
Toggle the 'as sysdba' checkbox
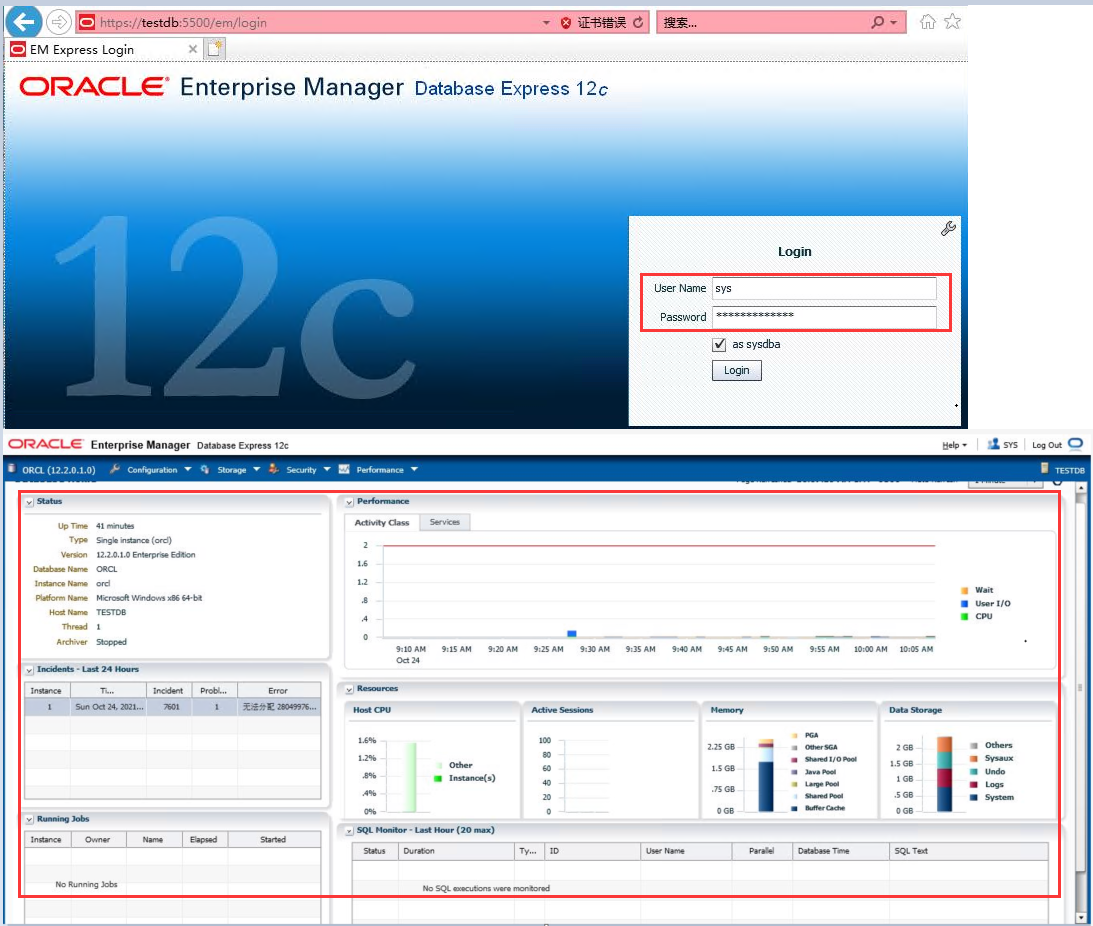[719, 344]
